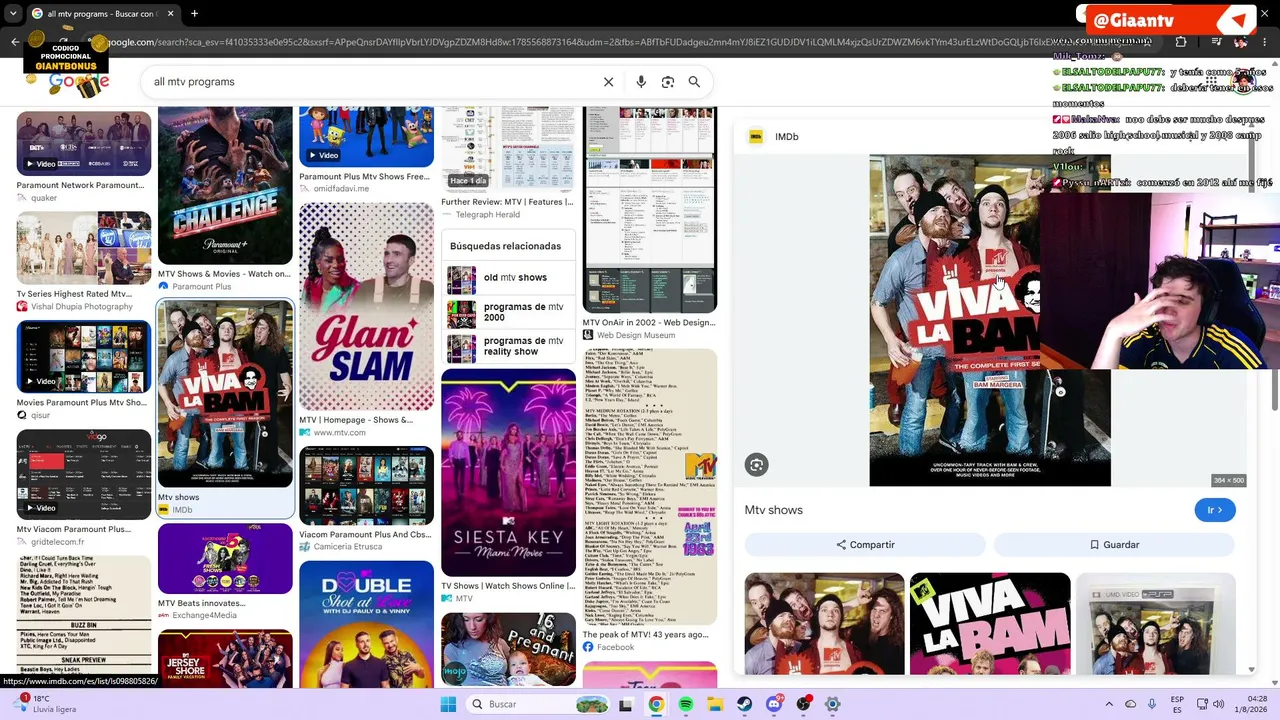Start voice search with the microphone icon
This screenshot has height=720, width=1280.
(x=641, y=82)
